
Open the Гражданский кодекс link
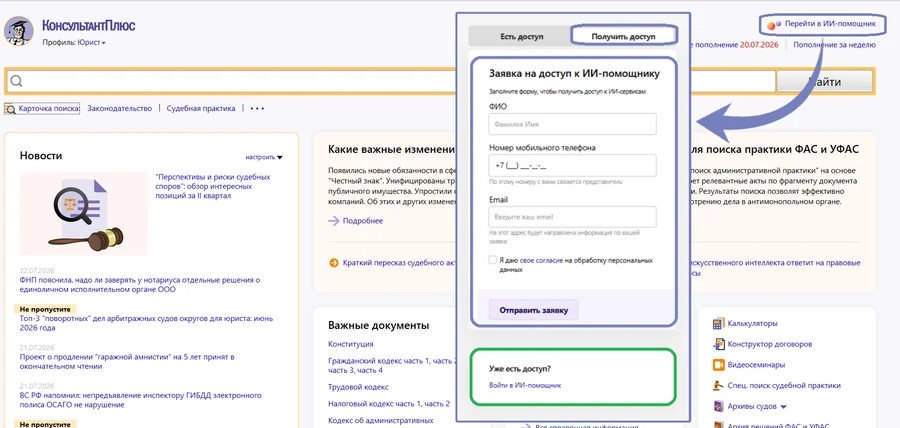[x=392, y=365]
